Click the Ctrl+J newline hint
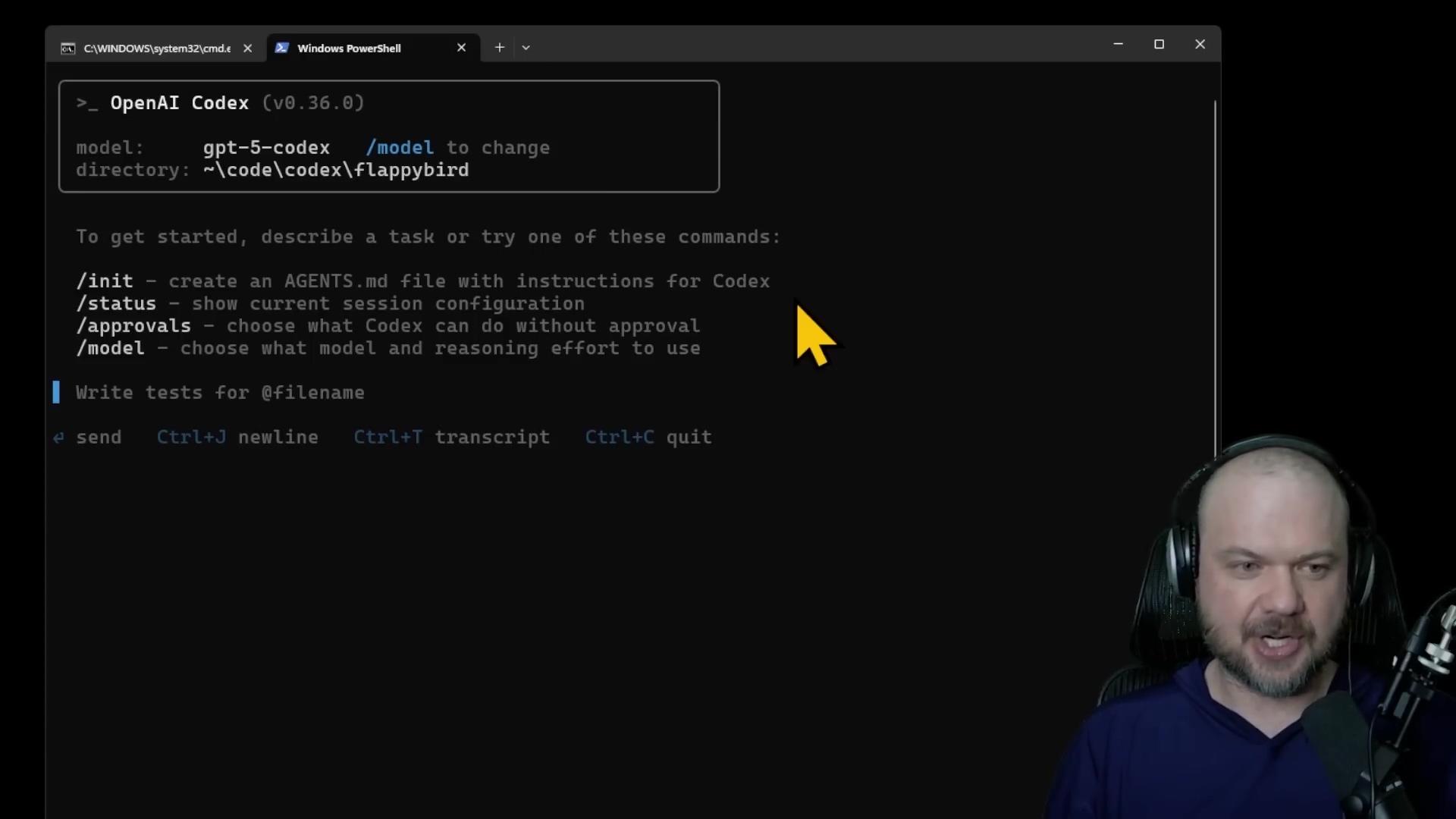 [x=237, y=438]
